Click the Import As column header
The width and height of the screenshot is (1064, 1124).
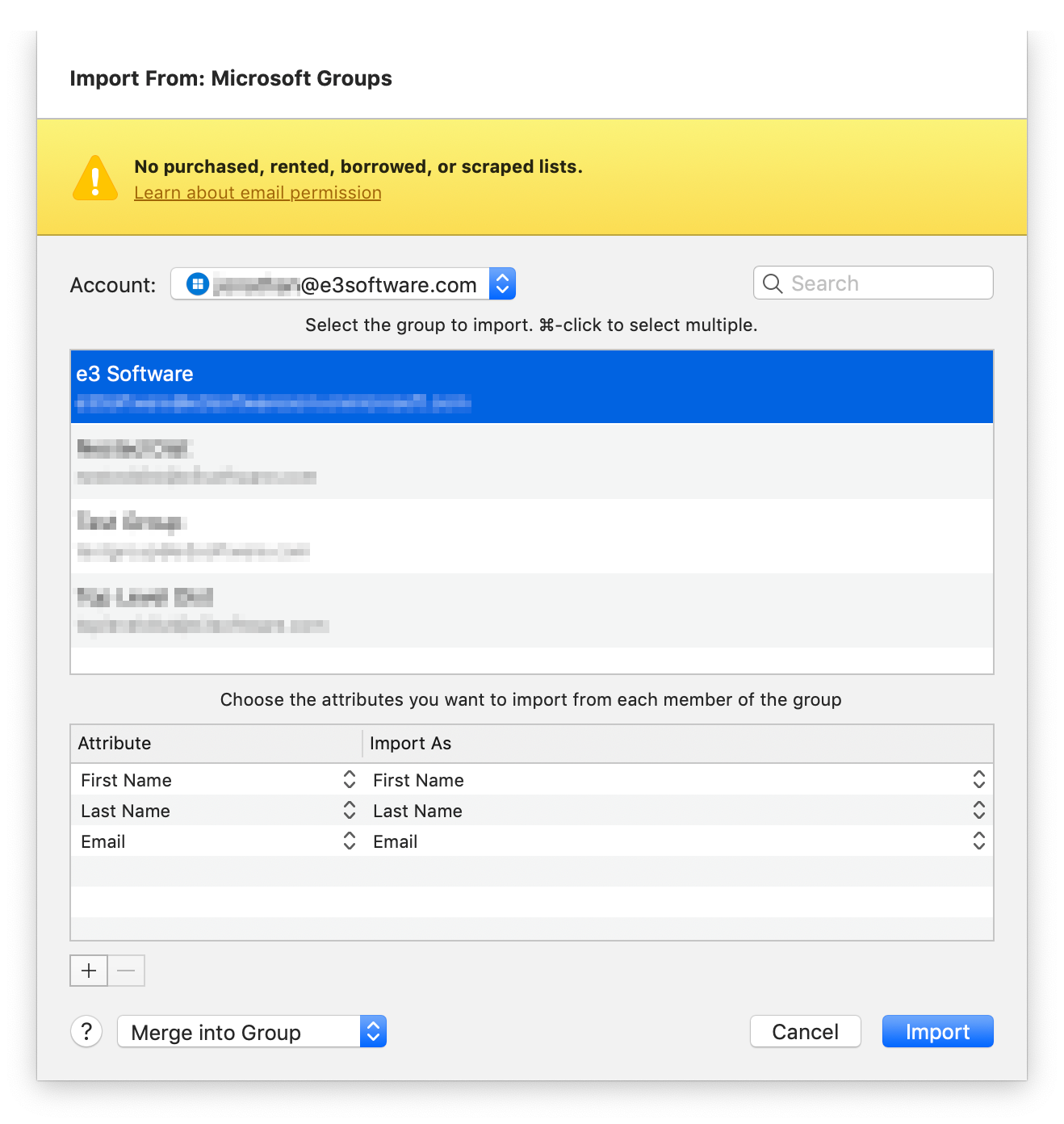(x=678, y=744)
